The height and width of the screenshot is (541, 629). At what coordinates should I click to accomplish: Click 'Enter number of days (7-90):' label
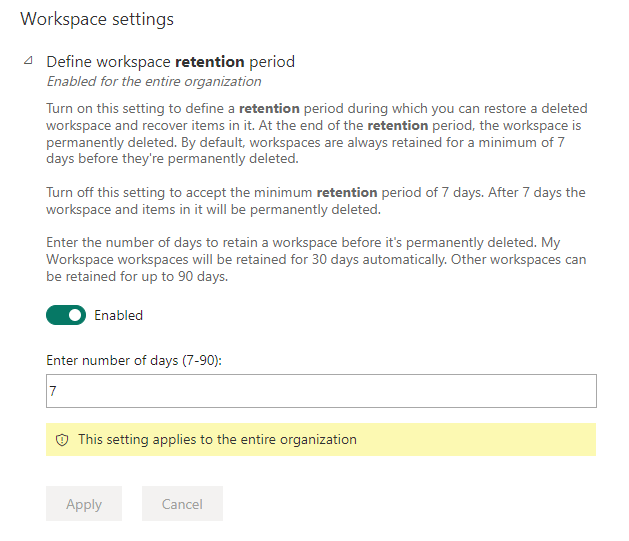tap(133, 360)
